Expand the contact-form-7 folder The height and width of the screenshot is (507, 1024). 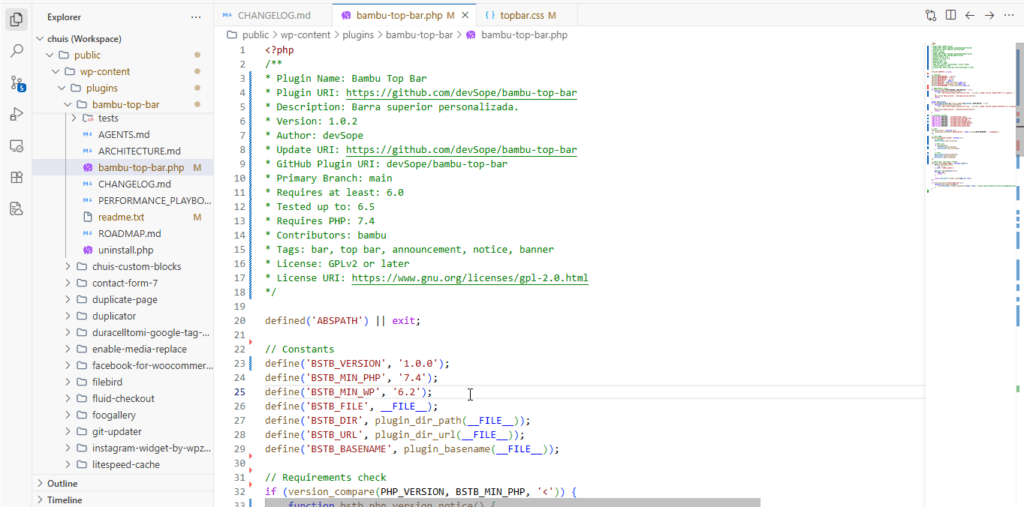pyautogui.click(x=68, y=283)
